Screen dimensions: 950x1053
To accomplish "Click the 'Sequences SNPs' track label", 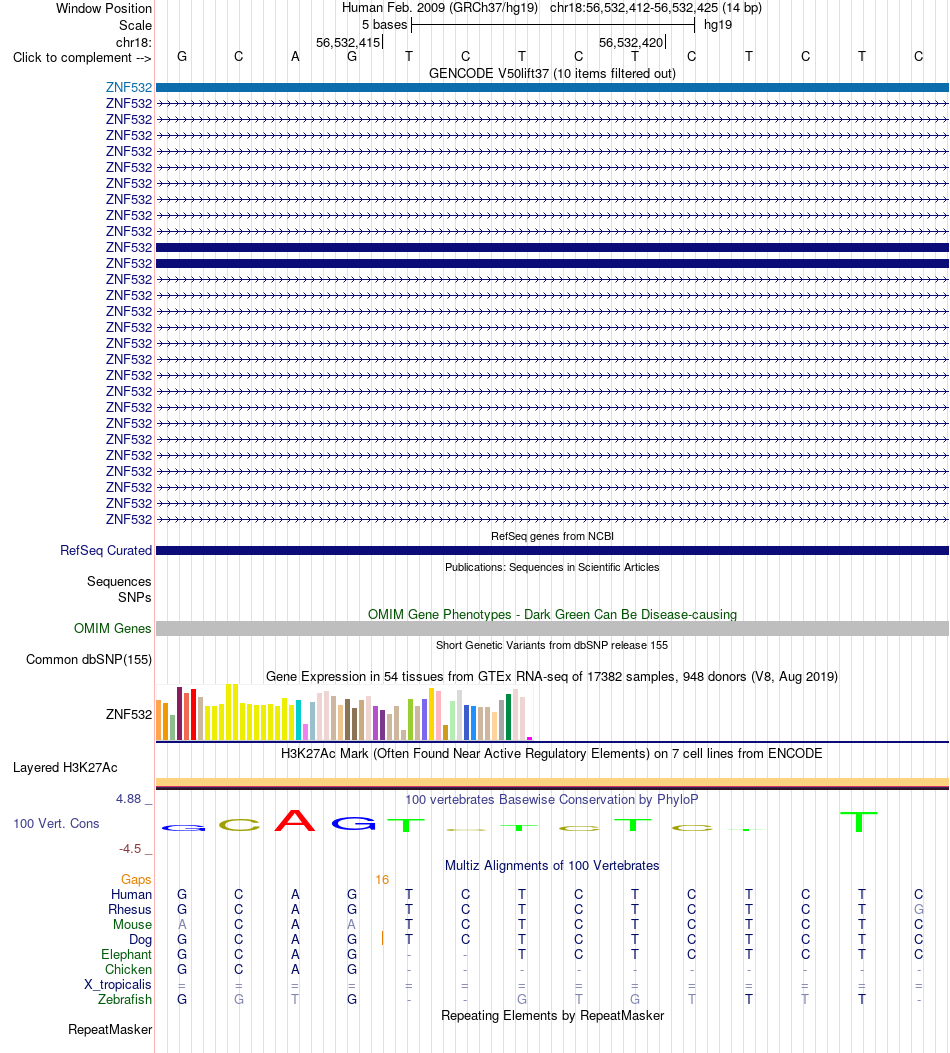I will click(x=119, y=590).
